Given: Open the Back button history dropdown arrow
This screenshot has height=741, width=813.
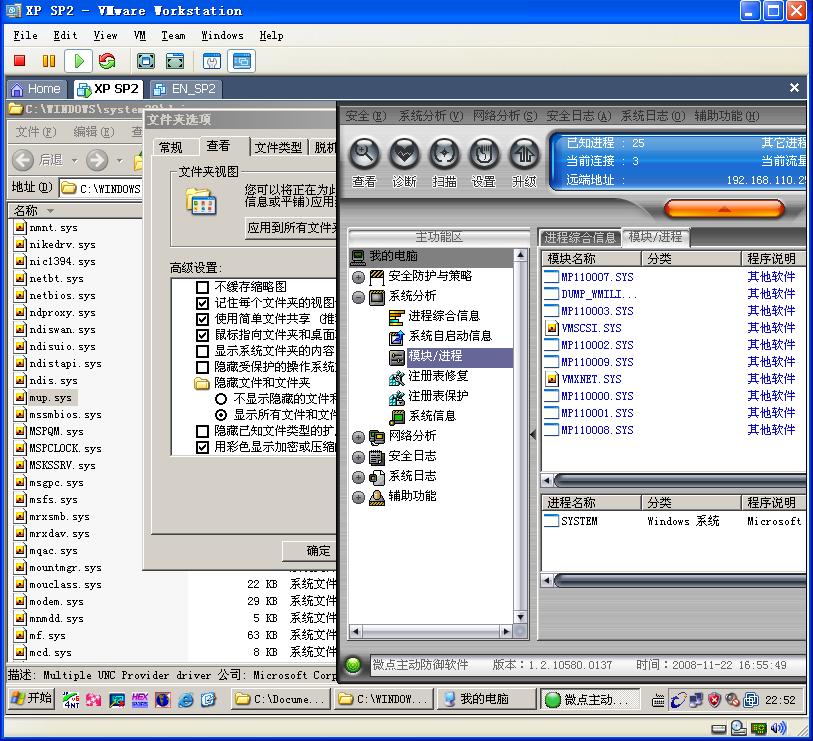Looking at the screenshot, I should [x=75, y=161].
